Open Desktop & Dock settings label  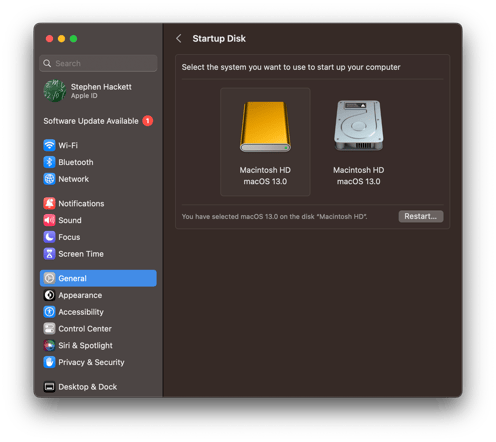(x=88, y=387)
